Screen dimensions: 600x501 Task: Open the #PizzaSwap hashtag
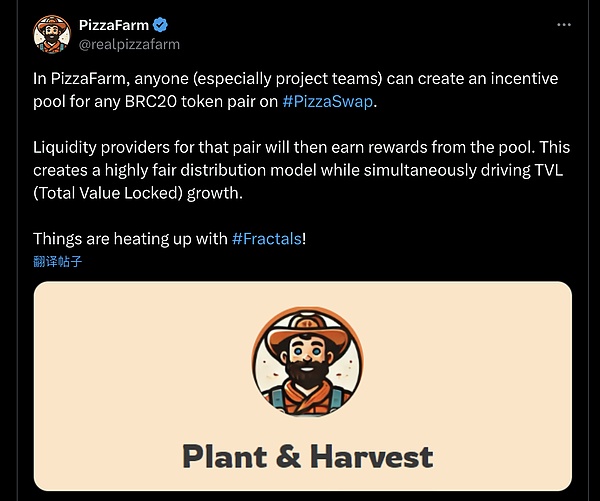330,100
